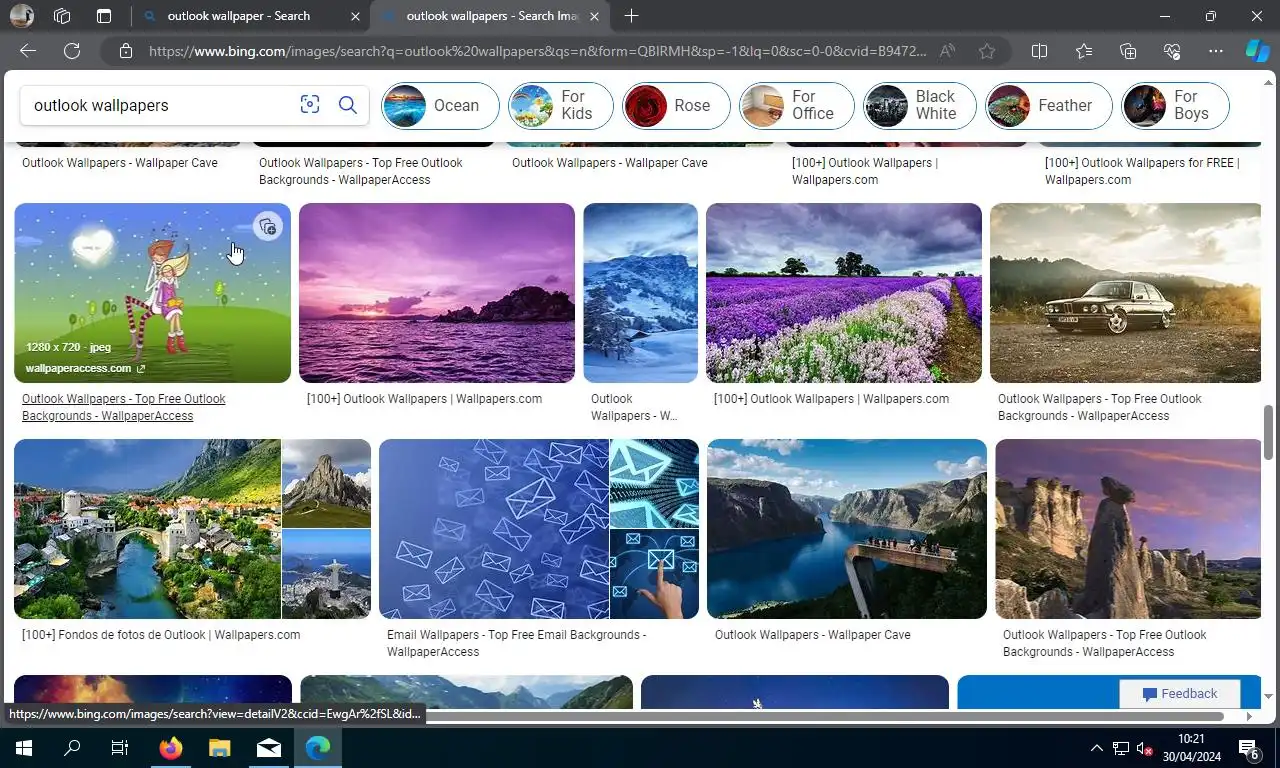
Task: Click the magnifier search button in Bing box
Action: click(348, 105)
